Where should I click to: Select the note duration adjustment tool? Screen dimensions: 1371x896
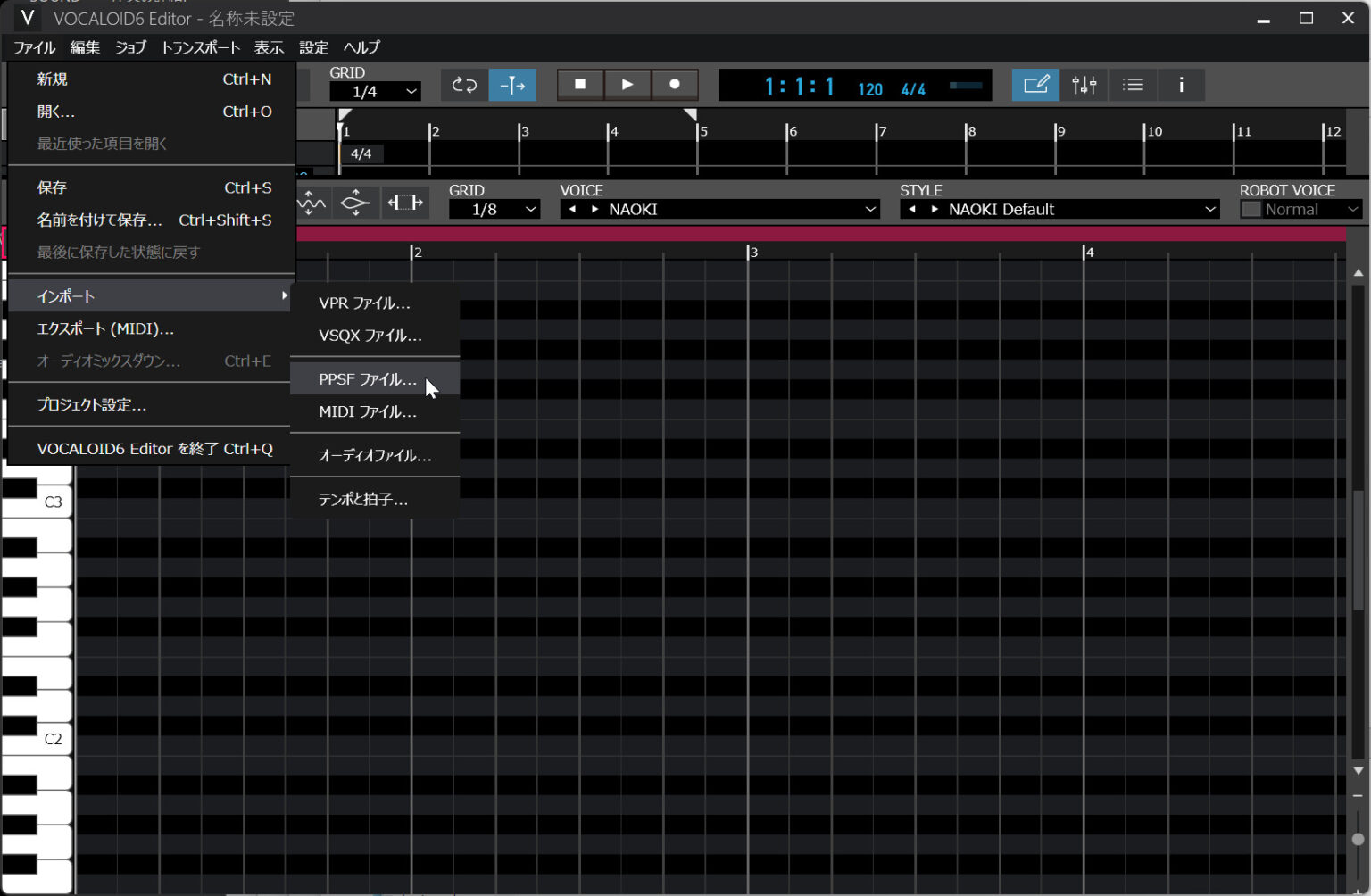point(405,203)
